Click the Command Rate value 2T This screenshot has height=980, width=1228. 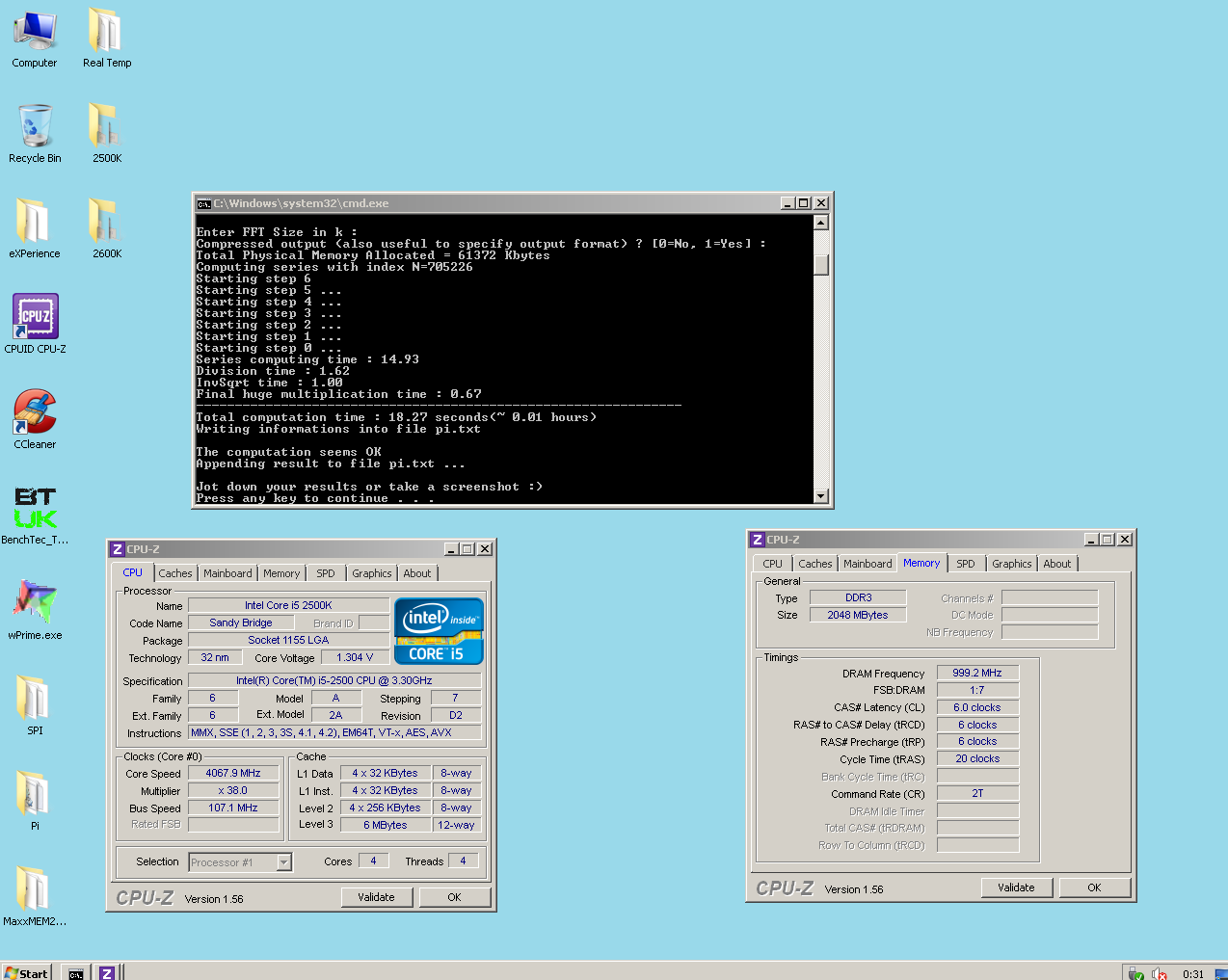point(977,793)
